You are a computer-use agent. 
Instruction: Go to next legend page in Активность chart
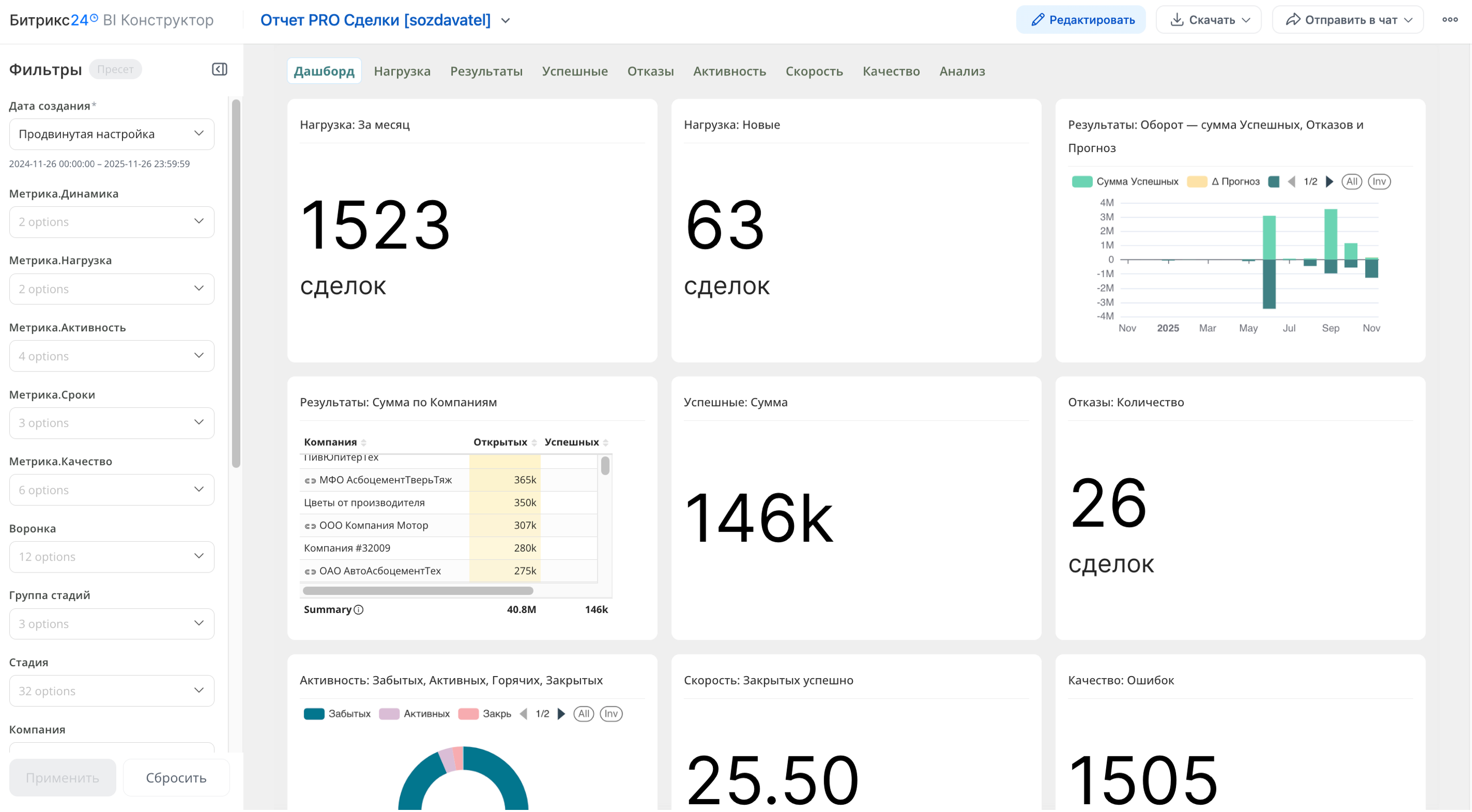561,714
